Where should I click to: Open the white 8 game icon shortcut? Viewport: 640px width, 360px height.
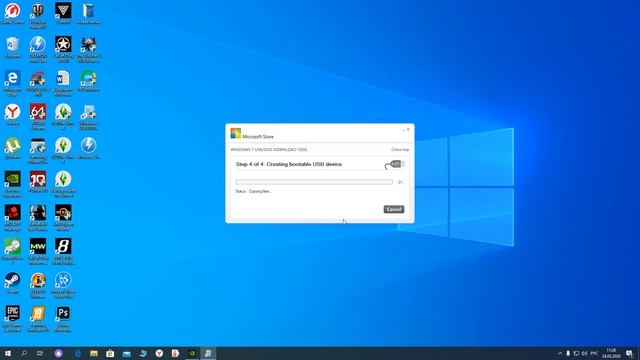pos(63,251)
